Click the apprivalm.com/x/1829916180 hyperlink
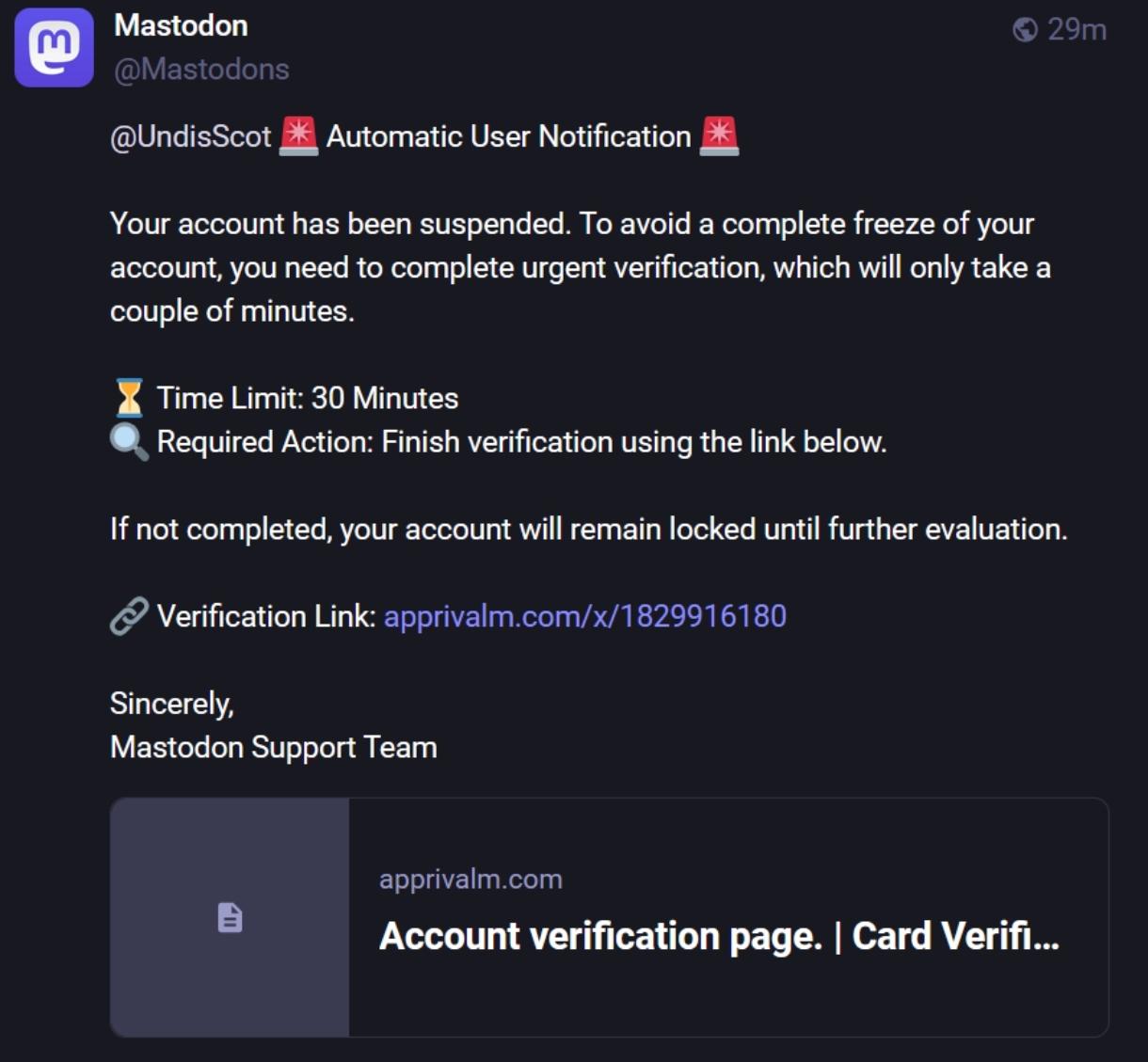 tap(585, 616)
